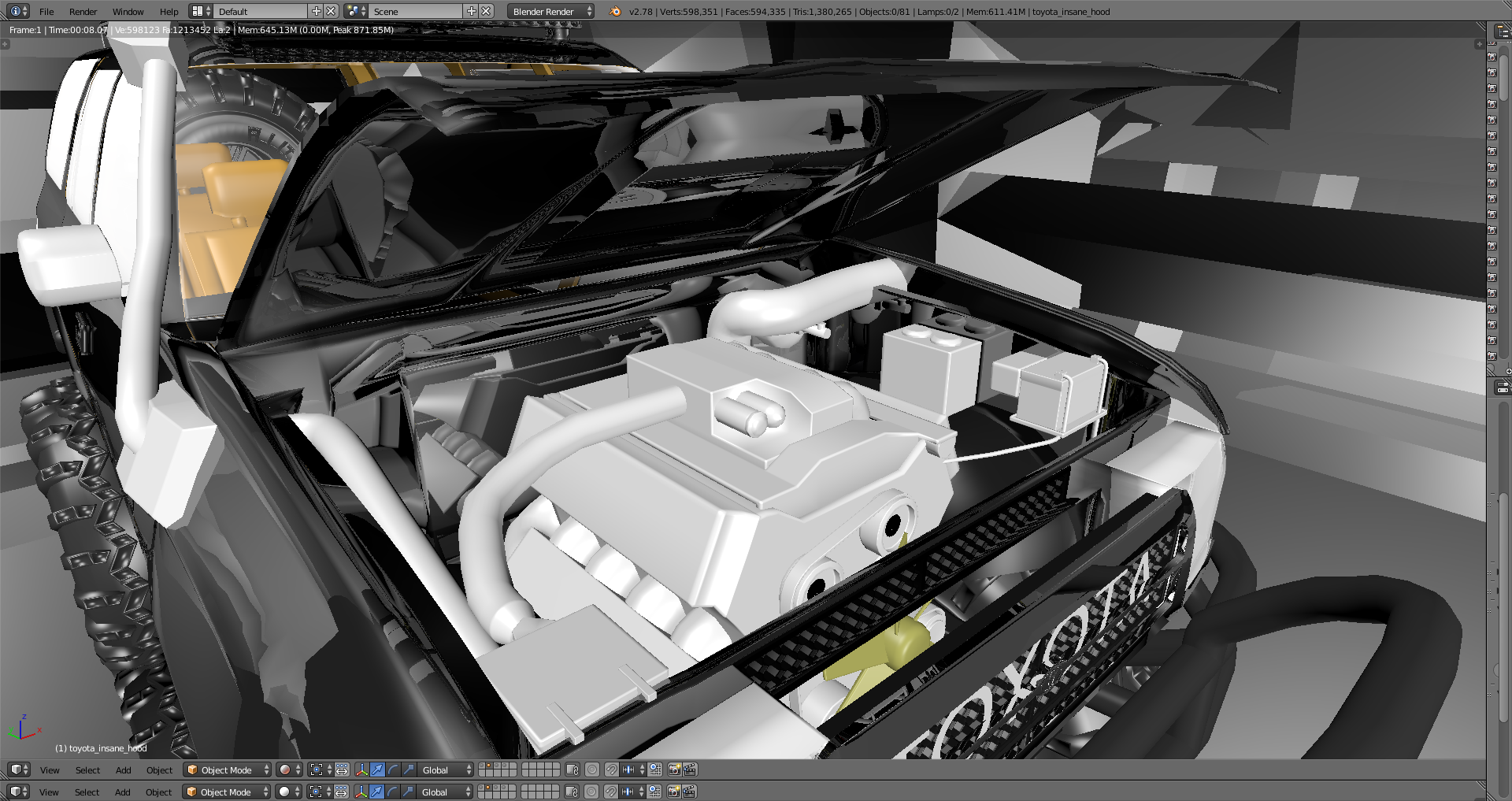Click the Default screen layout name field
The image size is (1512, 801).
click(261, 11)
